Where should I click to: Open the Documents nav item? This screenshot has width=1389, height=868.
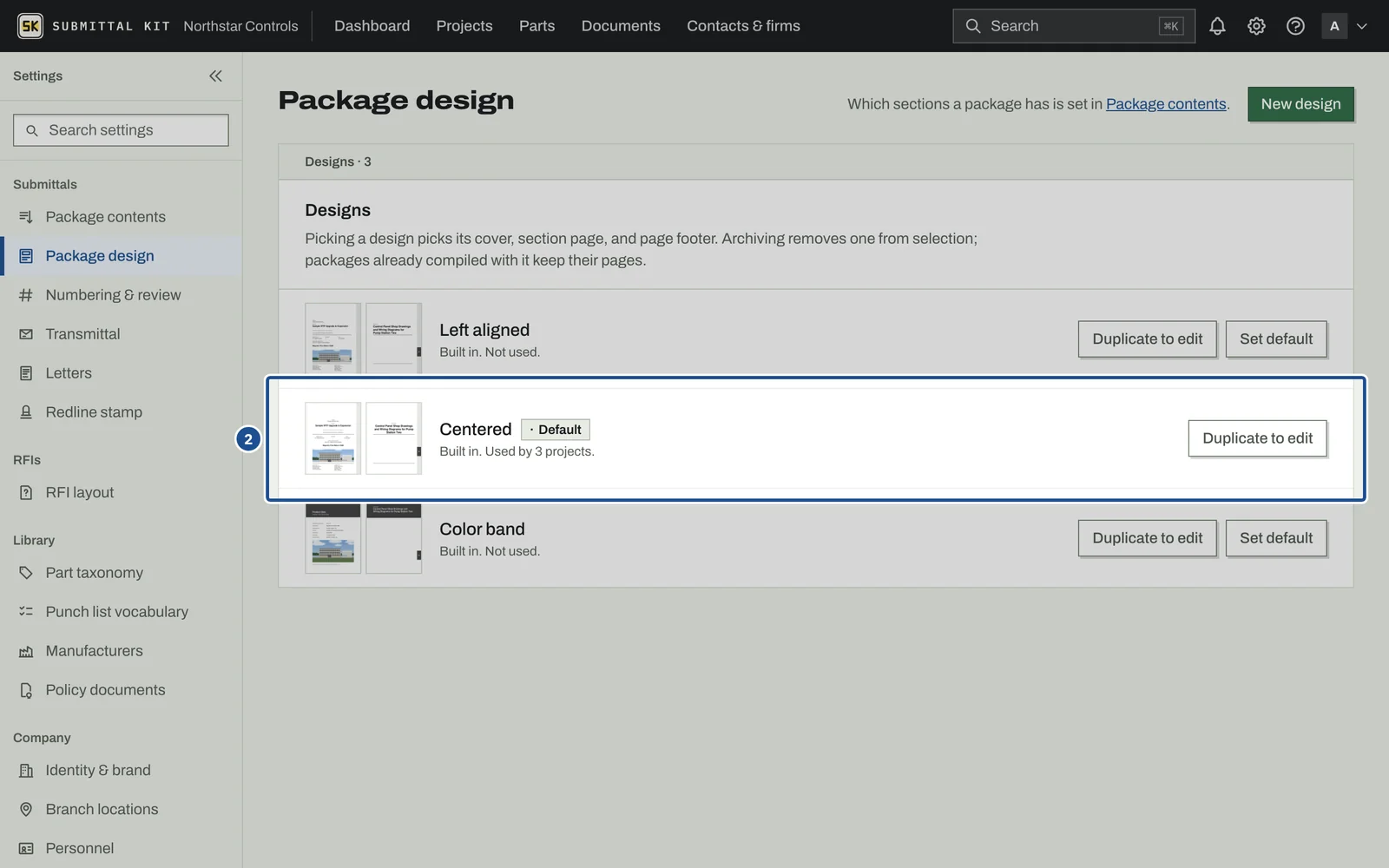pyautogui.click(x=621, y=26)
